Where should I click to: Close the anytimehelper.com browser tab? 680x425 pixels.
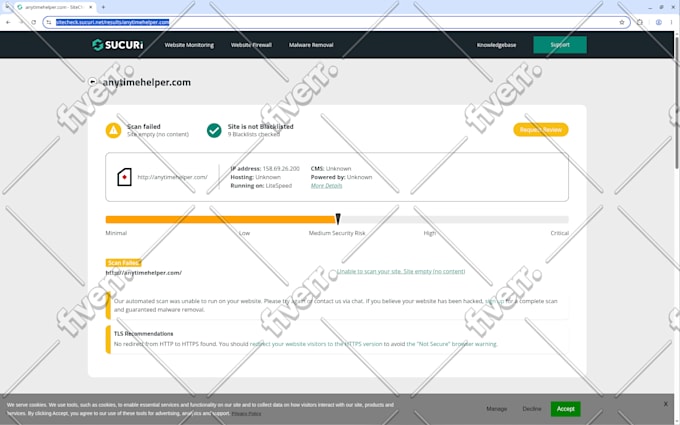click(90, 7)
